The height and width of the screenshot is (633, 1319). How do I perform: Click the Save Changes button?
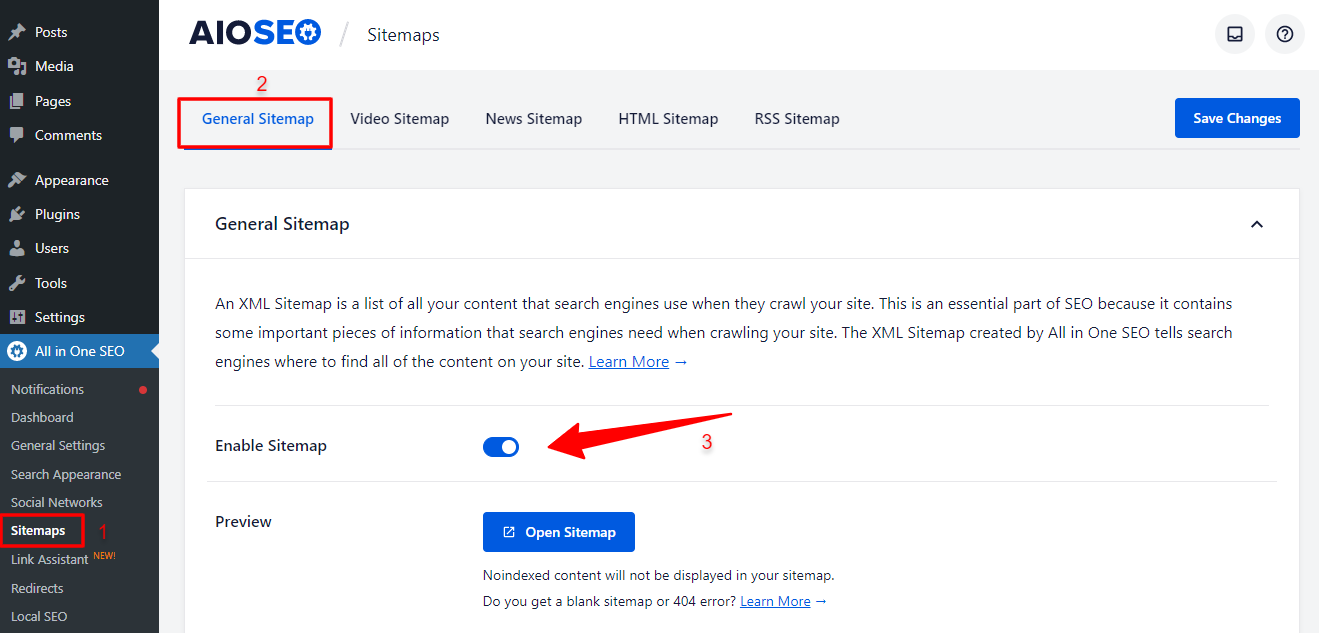(x=1237, y=118)
